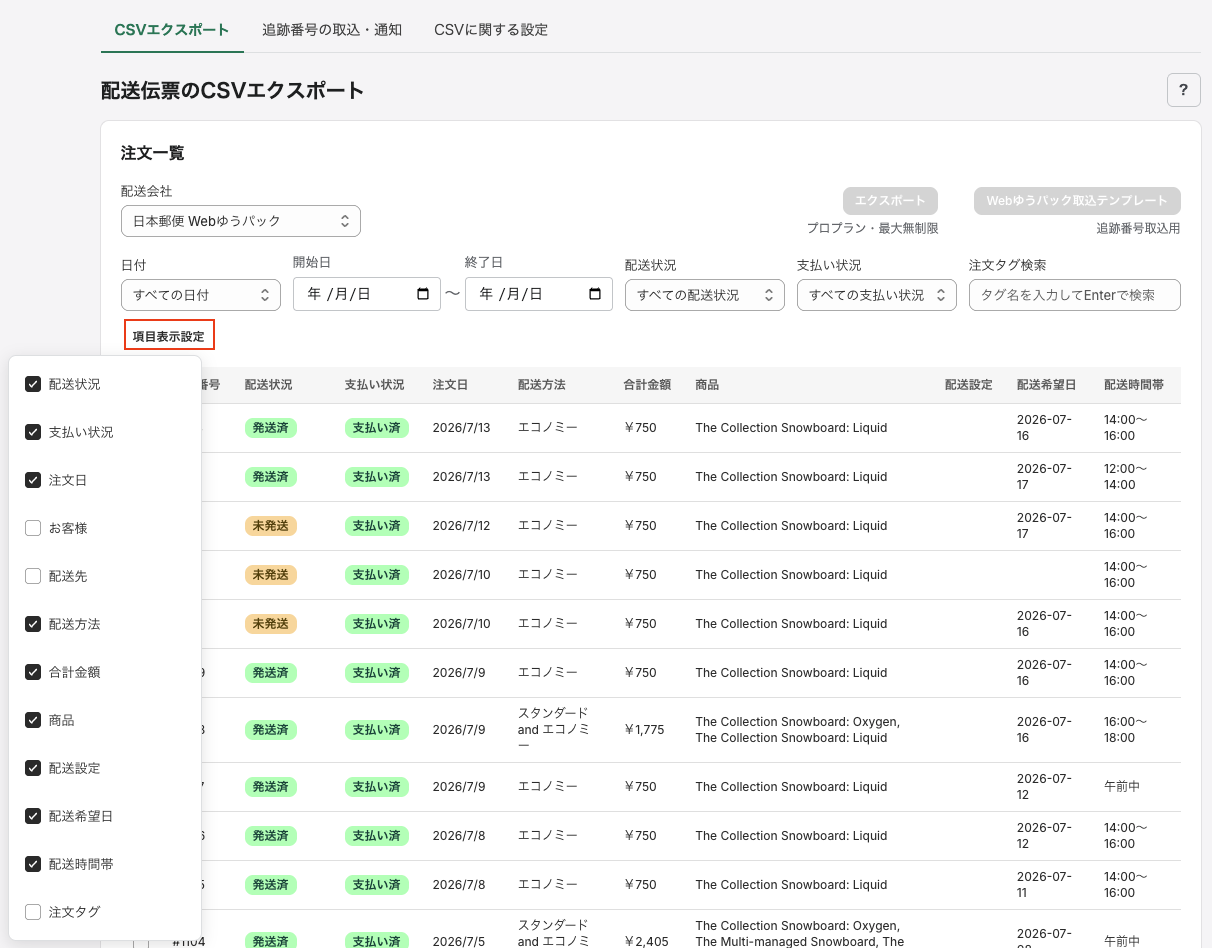Screen dimensions: 1212x948
Task: Click the 未発送 badge in the 2026/7/12 row
Action: (x=271, y=526)
